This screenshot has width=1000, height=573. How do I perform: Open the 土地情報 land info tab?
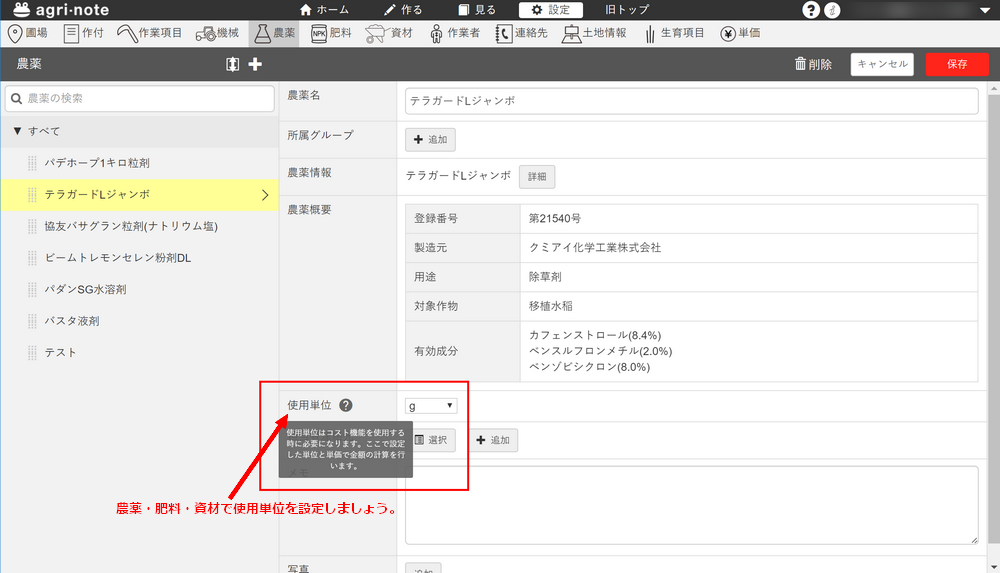(594, 33)
